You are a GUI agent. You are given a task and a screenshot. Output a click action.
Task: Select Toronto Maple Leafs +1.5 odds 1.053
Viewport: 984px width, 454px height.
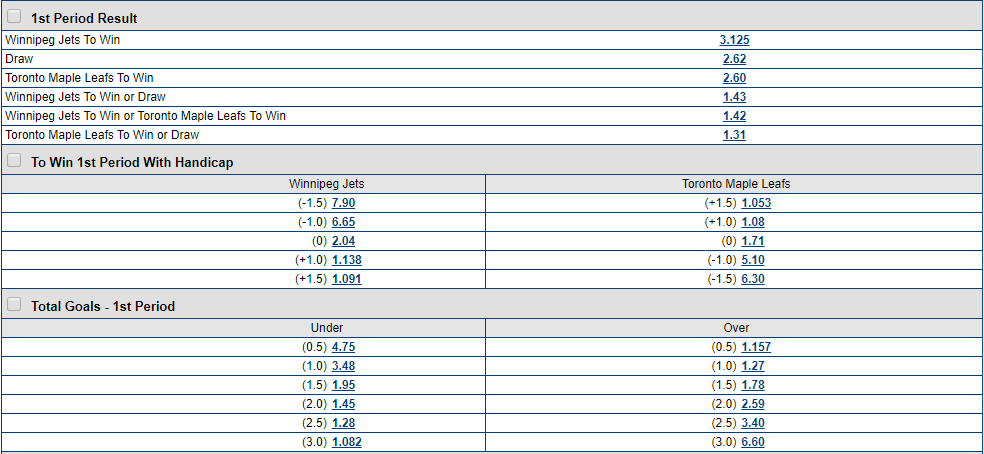[756, 203]
